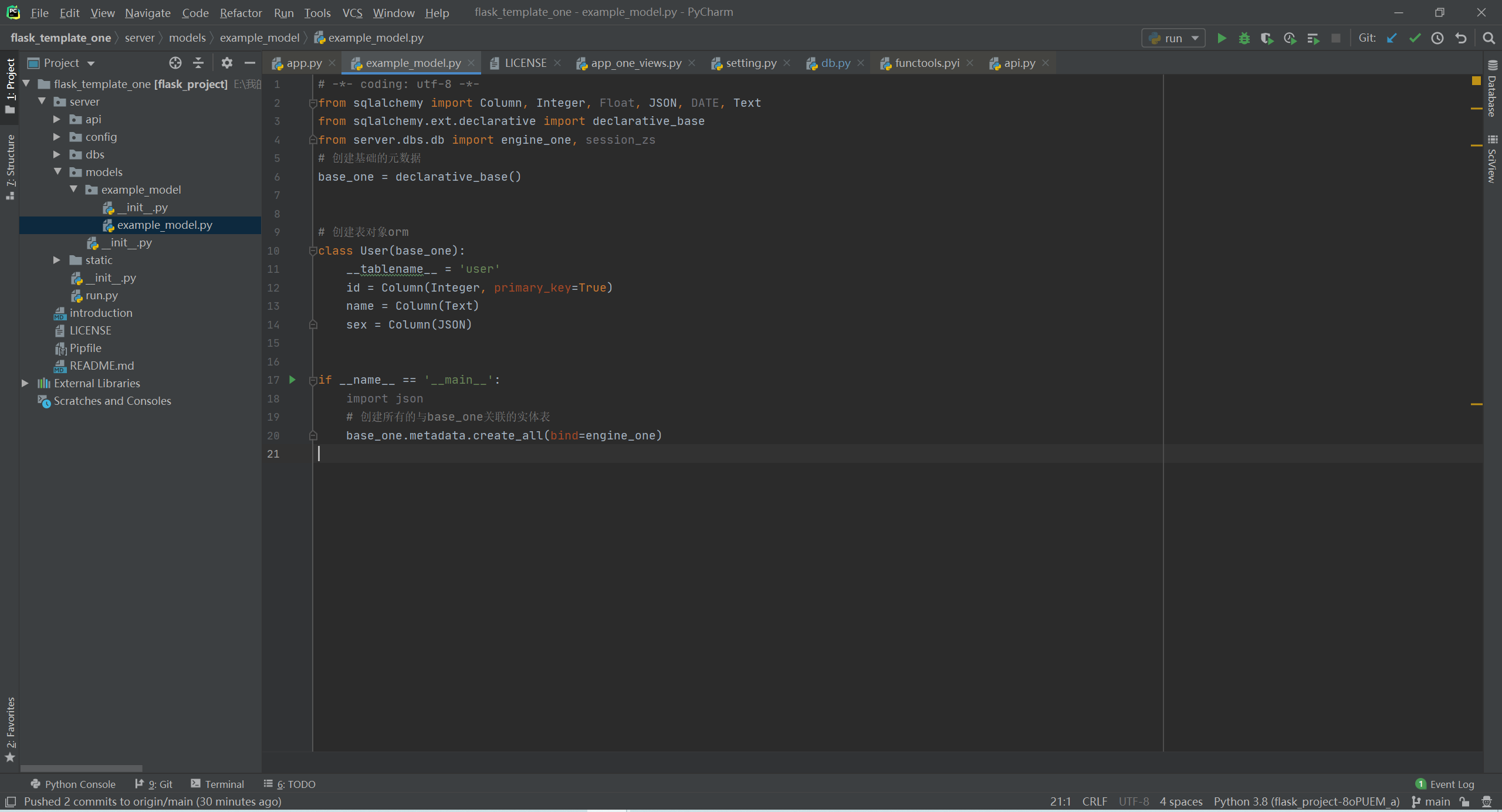
Task: Click the Project panel horizontal scrollbar
Action: pyautogui.click(x=82, y=768)
